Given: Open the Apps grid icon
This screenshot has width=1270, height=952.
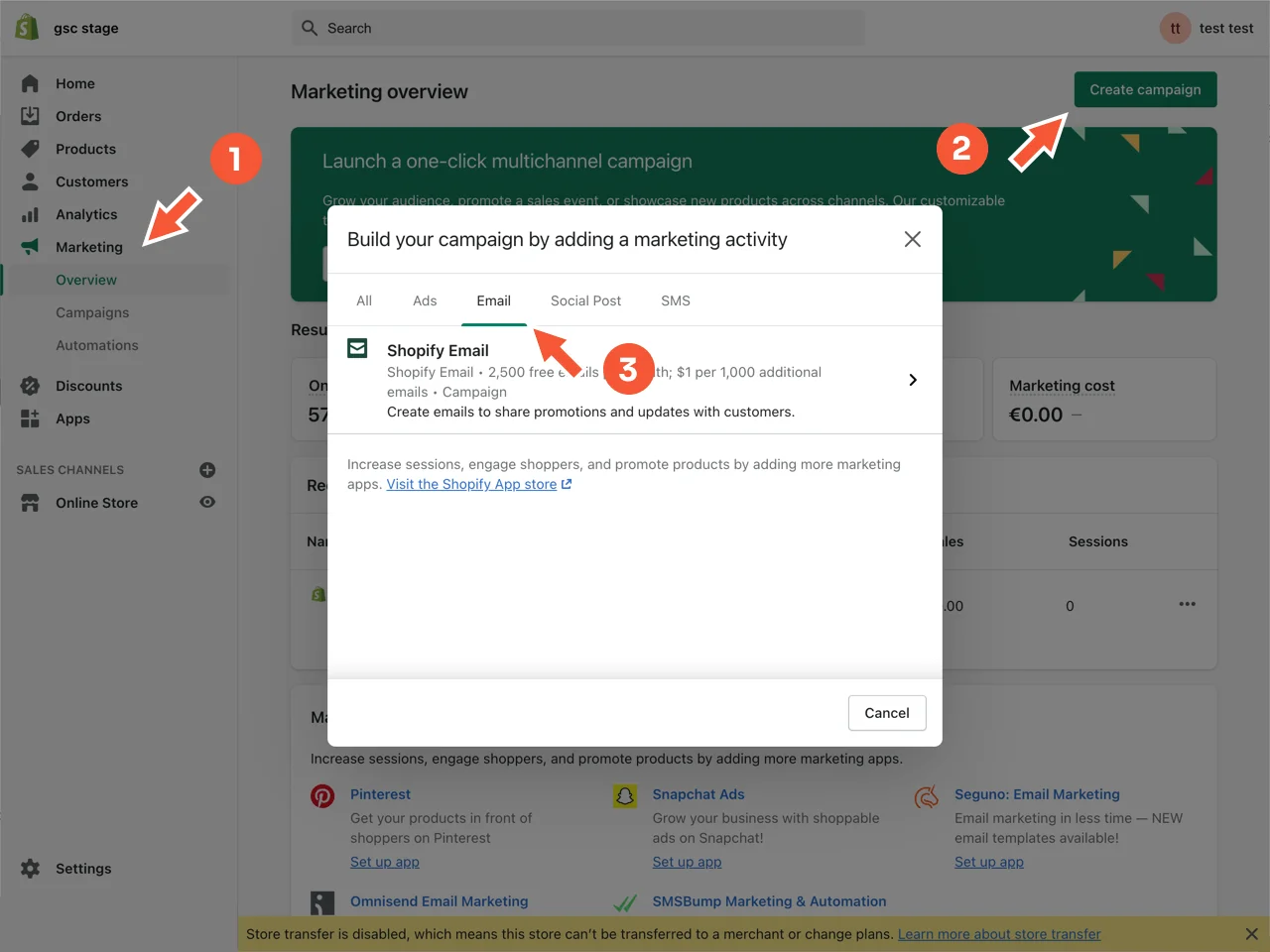Looking at the screenshot, I should coord(30,418).
